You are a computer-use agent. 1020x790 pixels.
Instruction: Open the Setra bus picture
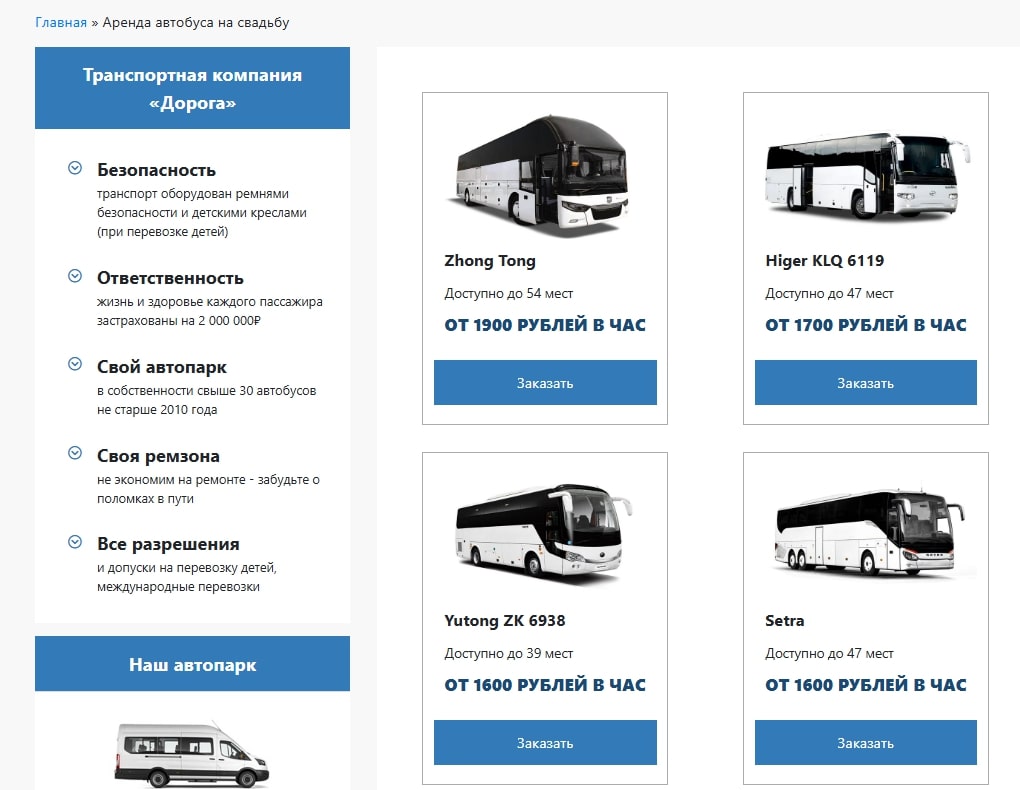coord(870,532)
